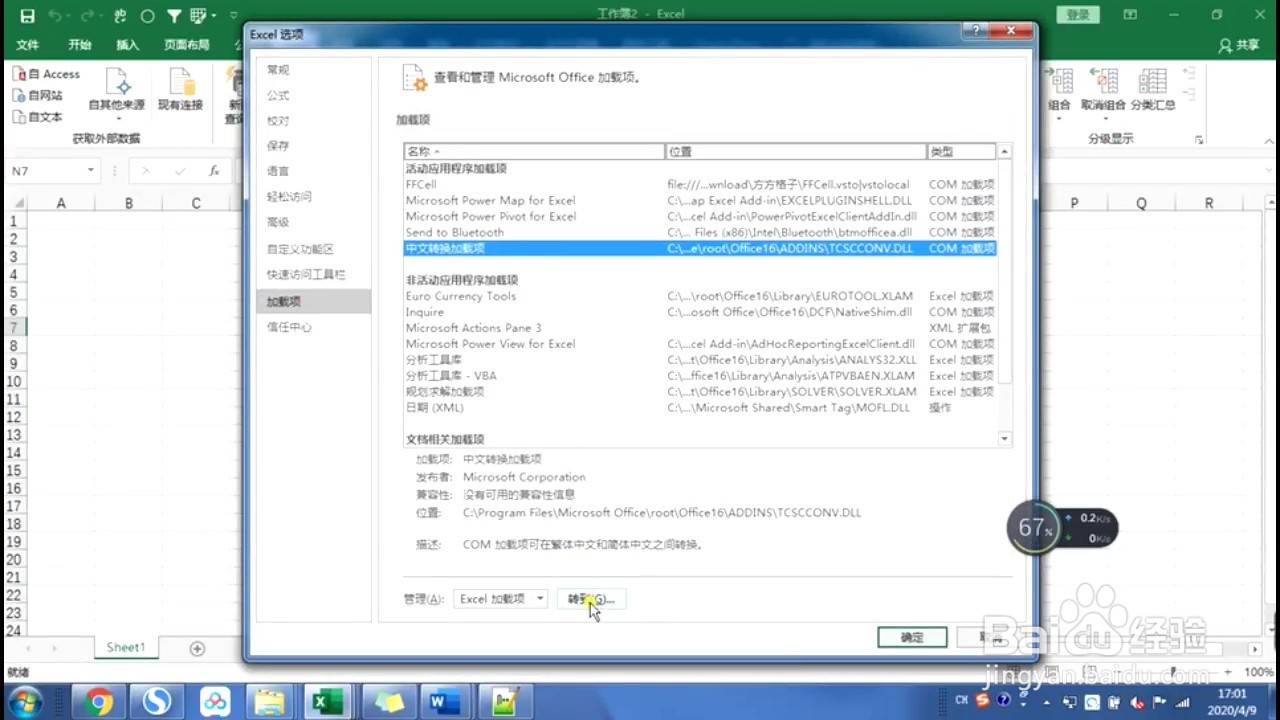Click the 确定 OK button
Image resolution: width=1280 pixels, height=720 pixels.
click(x=912, y=637)
